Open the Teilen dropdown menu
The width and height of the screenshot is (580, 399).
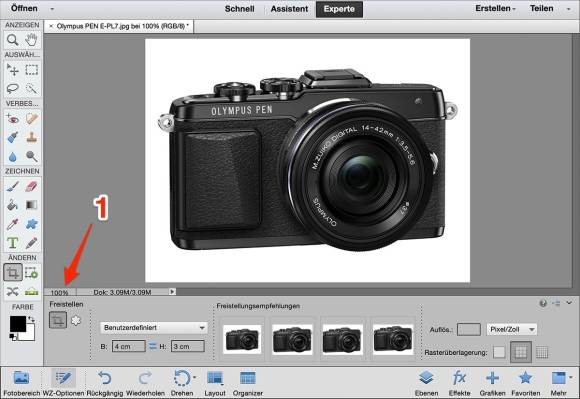click(x=542, y=8)
